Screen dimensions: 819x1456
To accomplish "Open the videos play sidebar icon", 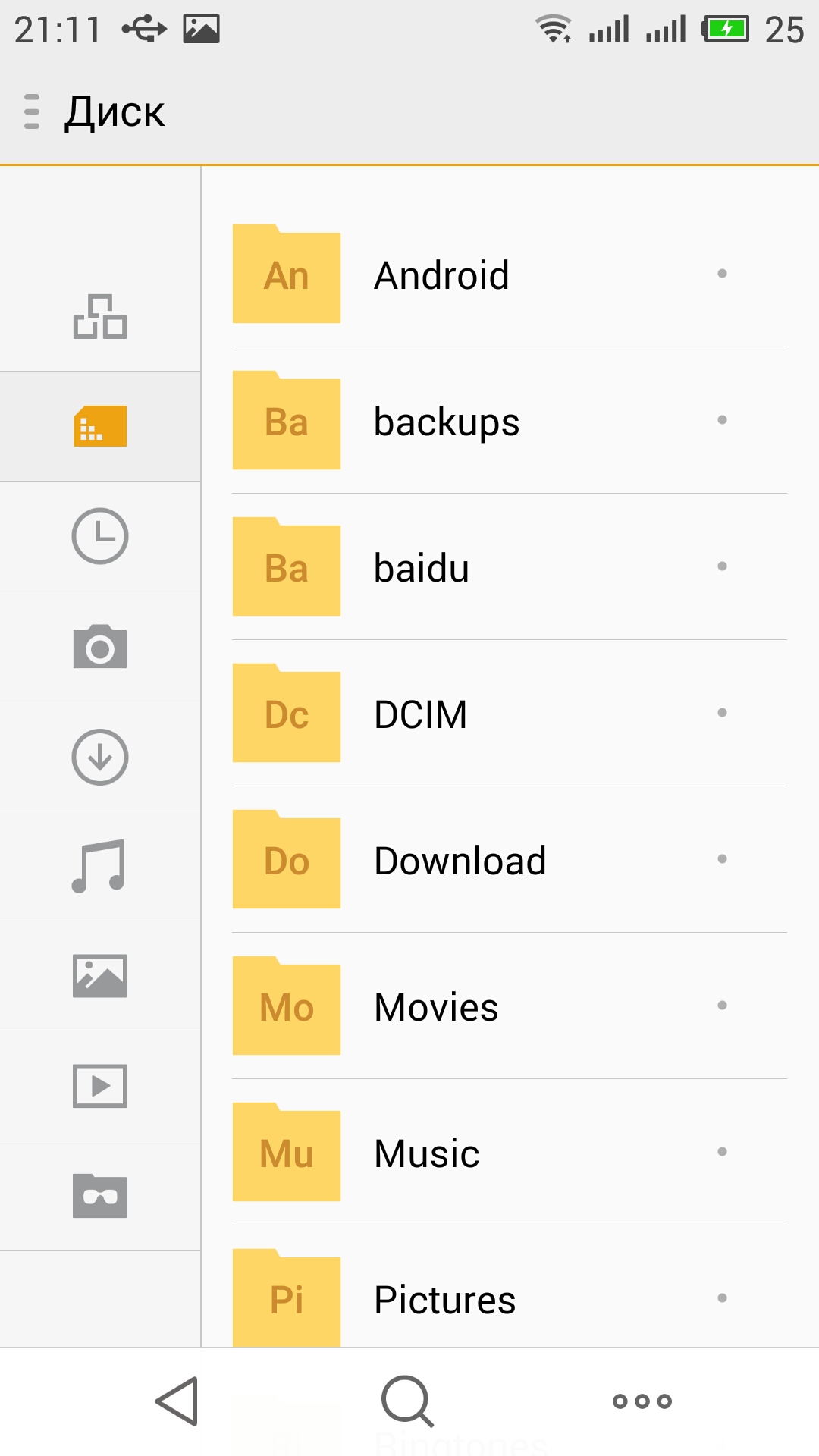I will tap(100, 1086).
